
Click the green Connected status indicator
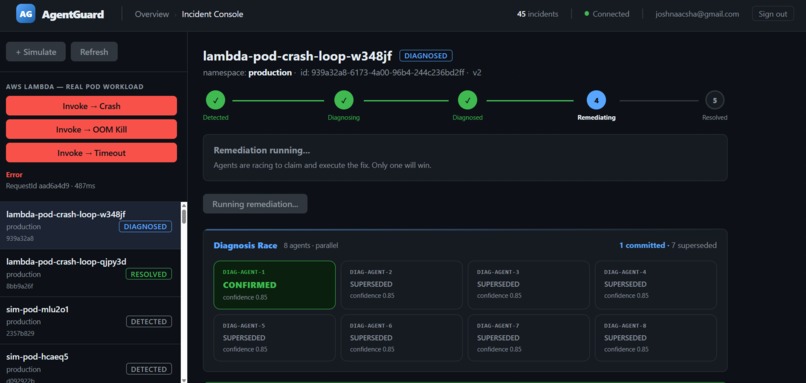(607, 14)
